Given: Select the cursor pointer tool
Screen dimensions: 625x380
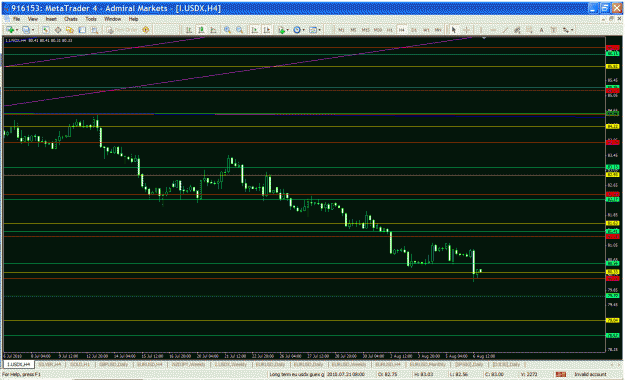Looking at the screenshot, I should point(454,30).
